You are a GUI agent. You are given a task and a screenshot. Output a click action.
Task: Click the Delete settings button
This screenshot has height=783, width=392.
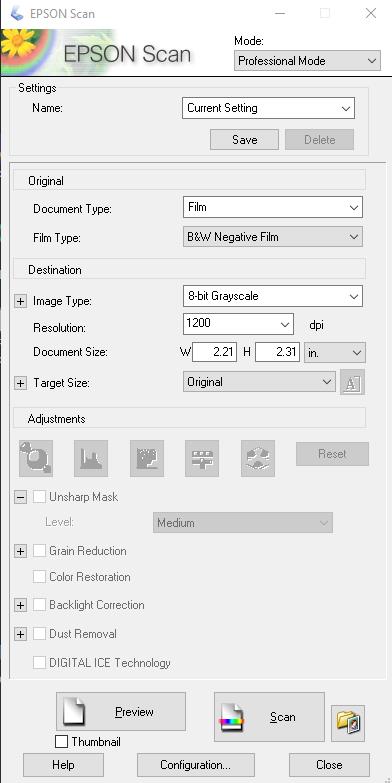tap(320, 140)
